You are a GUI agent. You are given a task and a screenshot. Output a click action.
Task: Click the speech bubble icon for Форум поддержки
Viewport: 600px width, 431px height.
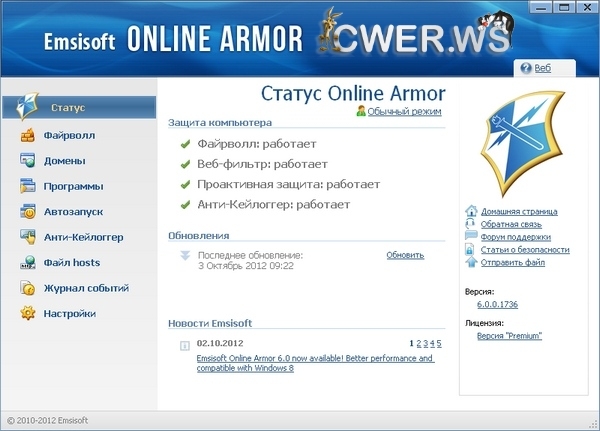[x=471, y=236]
